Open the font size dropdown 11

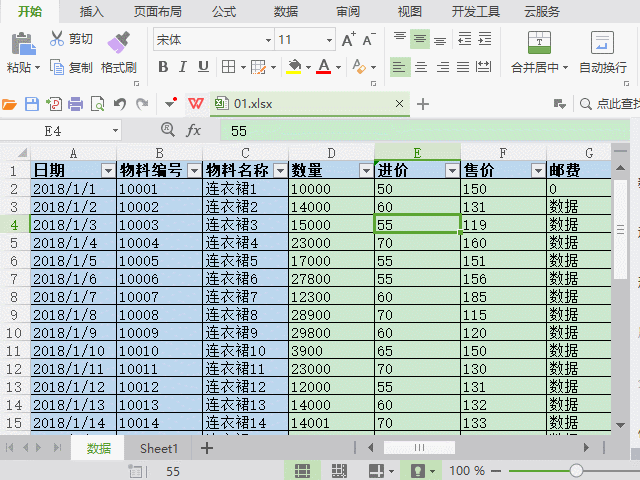tap(329, 40)
